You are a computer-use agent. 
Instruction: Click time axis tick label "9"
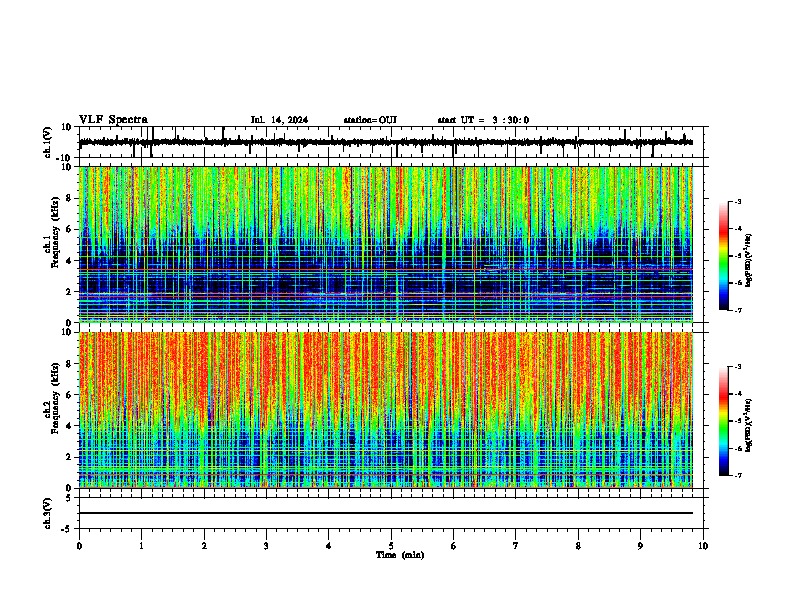coord(640,546)
